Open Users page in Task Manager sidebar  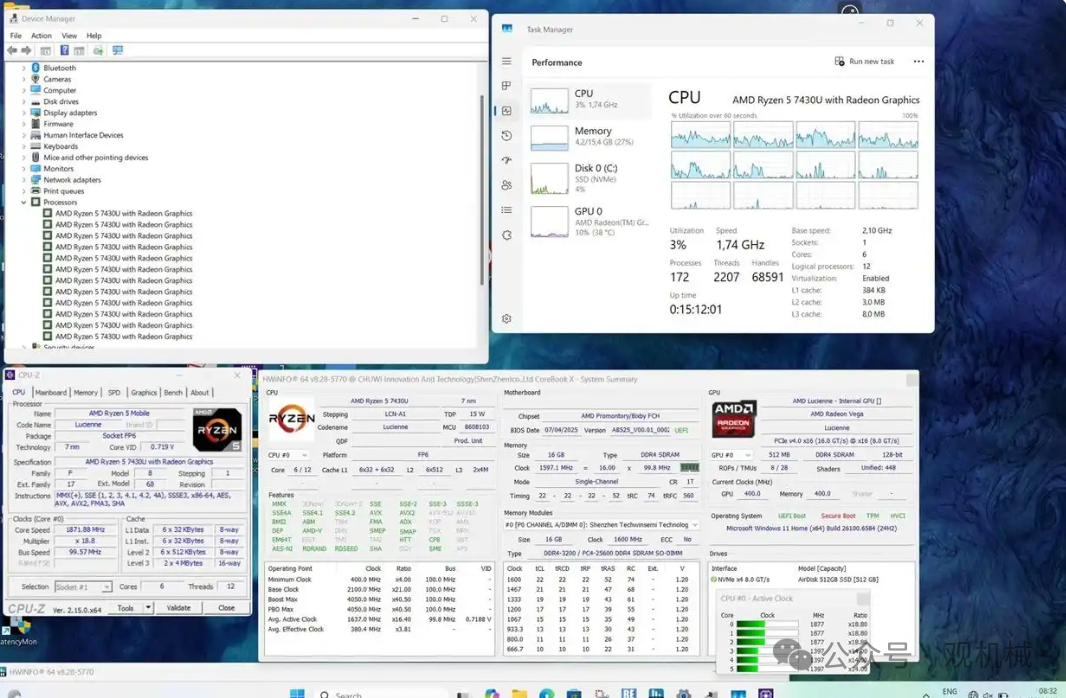(507, 185)
